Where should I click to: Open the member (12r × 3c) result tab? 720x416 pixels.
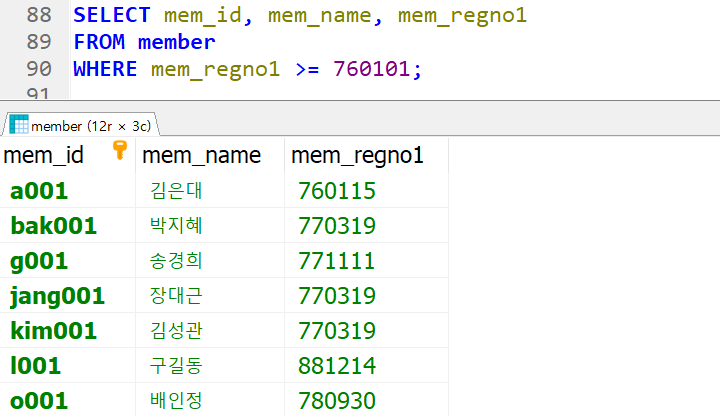(x=80, y=125)
